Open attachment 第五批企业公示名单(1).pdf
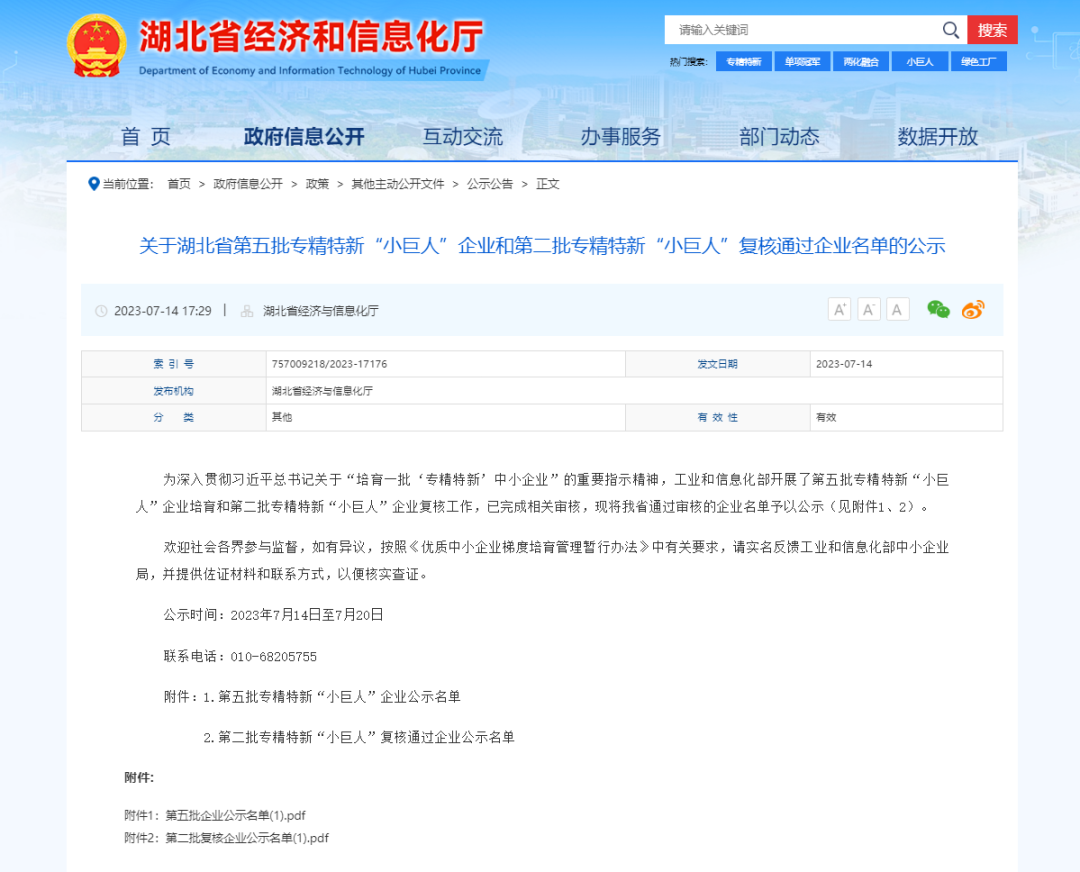 [235, 815]
